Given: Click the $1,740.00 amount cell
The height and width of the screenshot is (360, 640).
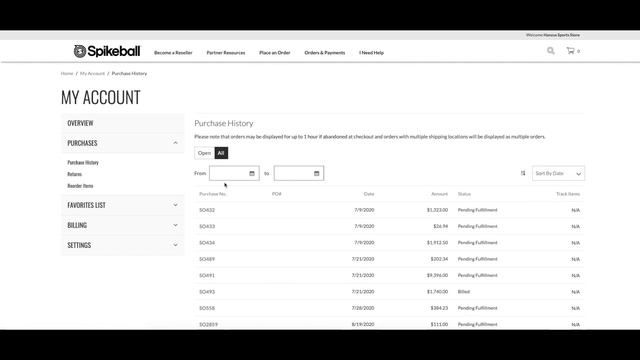Looking at the screenshot, I should [x=437, y=292].
